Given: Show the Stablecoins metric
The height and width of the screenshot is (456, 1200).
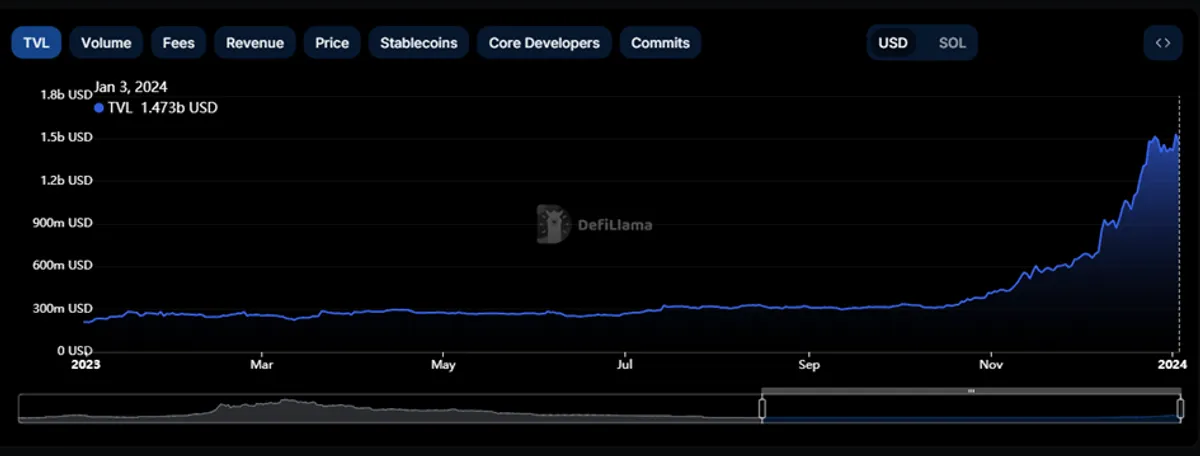Looking at the screenshot, I should point(419,43).
